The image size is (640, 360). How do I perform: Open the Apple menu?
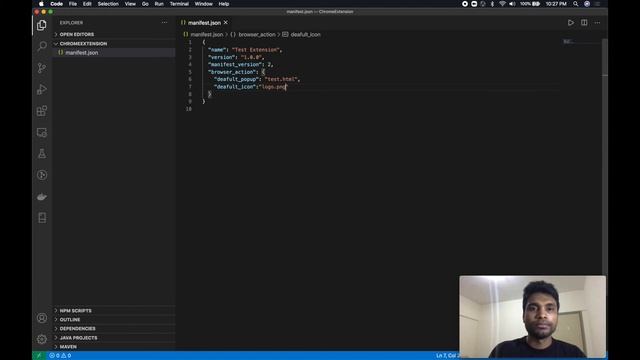point(41,4)
